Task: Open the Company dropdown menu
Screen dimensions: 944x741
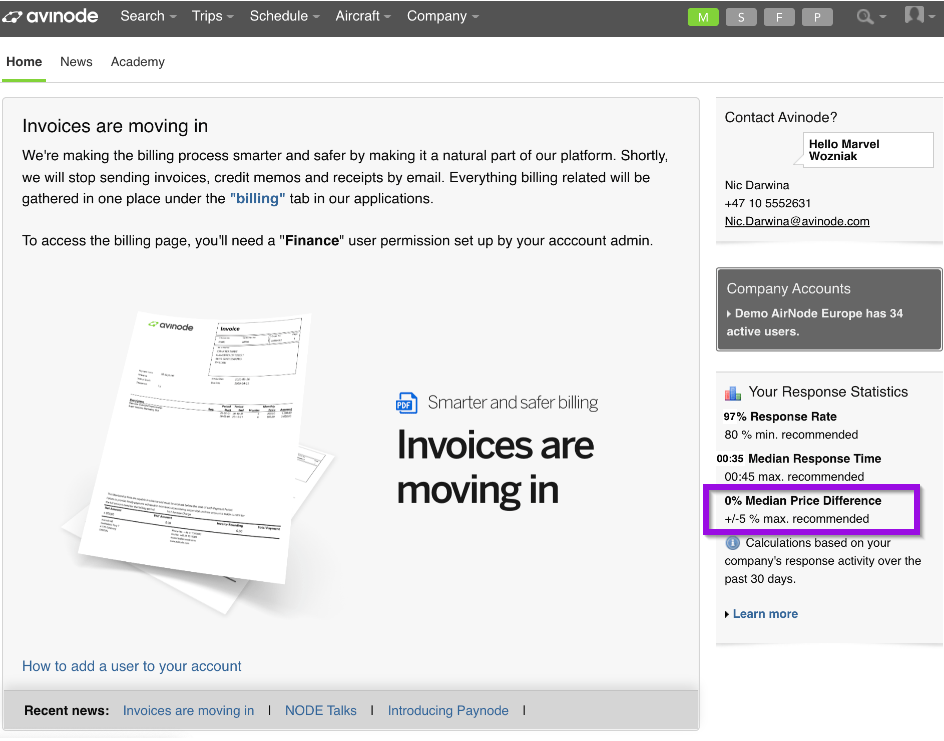Action: tap(442, 16)
